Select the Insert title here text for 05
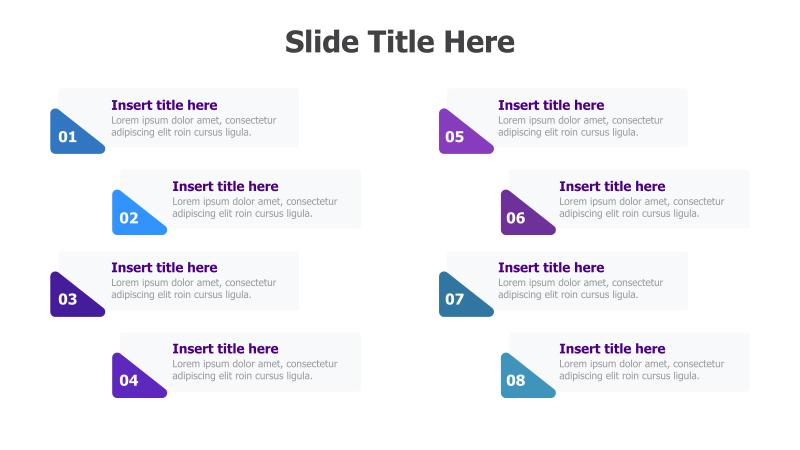 pos(551,105)
